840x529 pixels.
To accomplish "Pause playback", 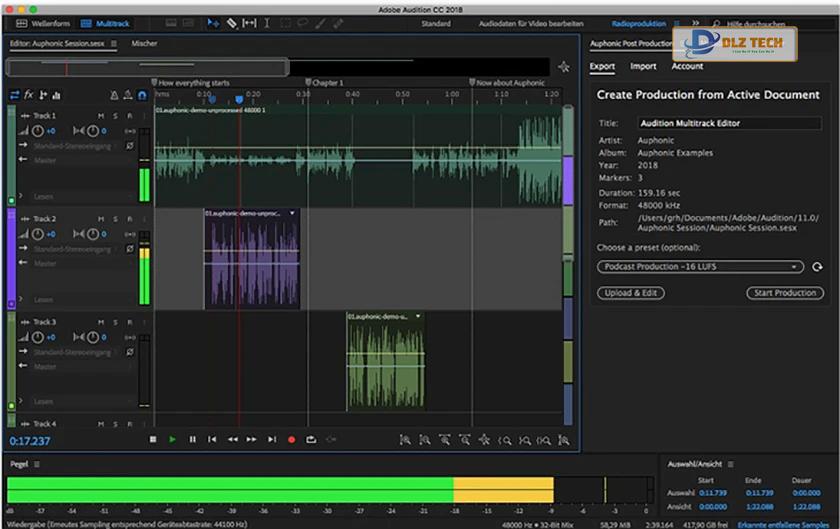I will pyautogui.click(x=192, y=439).
